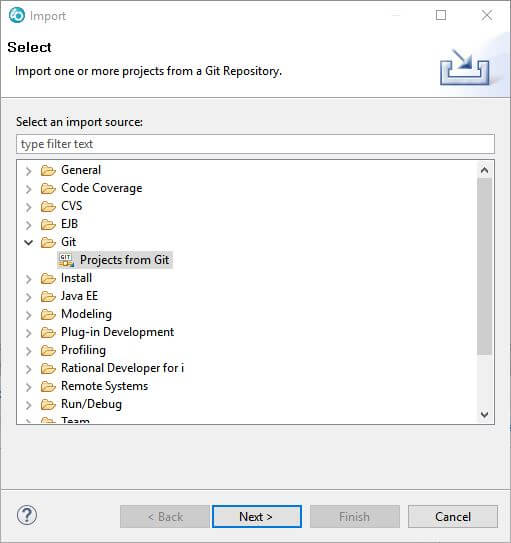Collapse the Git tree node
This screenshot has width=511, height=543.
pyautogui.click(x=29, y=242)
